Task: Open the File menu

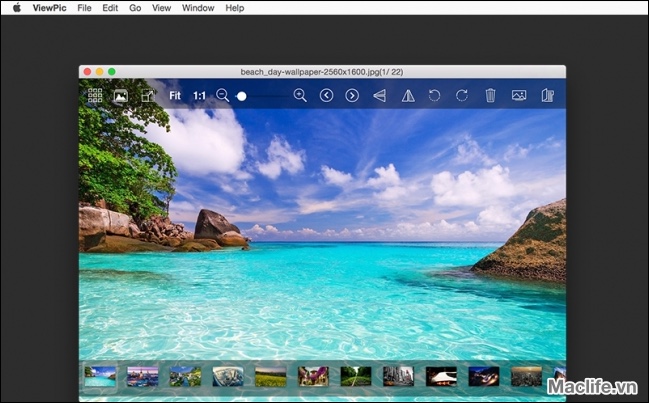Action: (84, 8)
